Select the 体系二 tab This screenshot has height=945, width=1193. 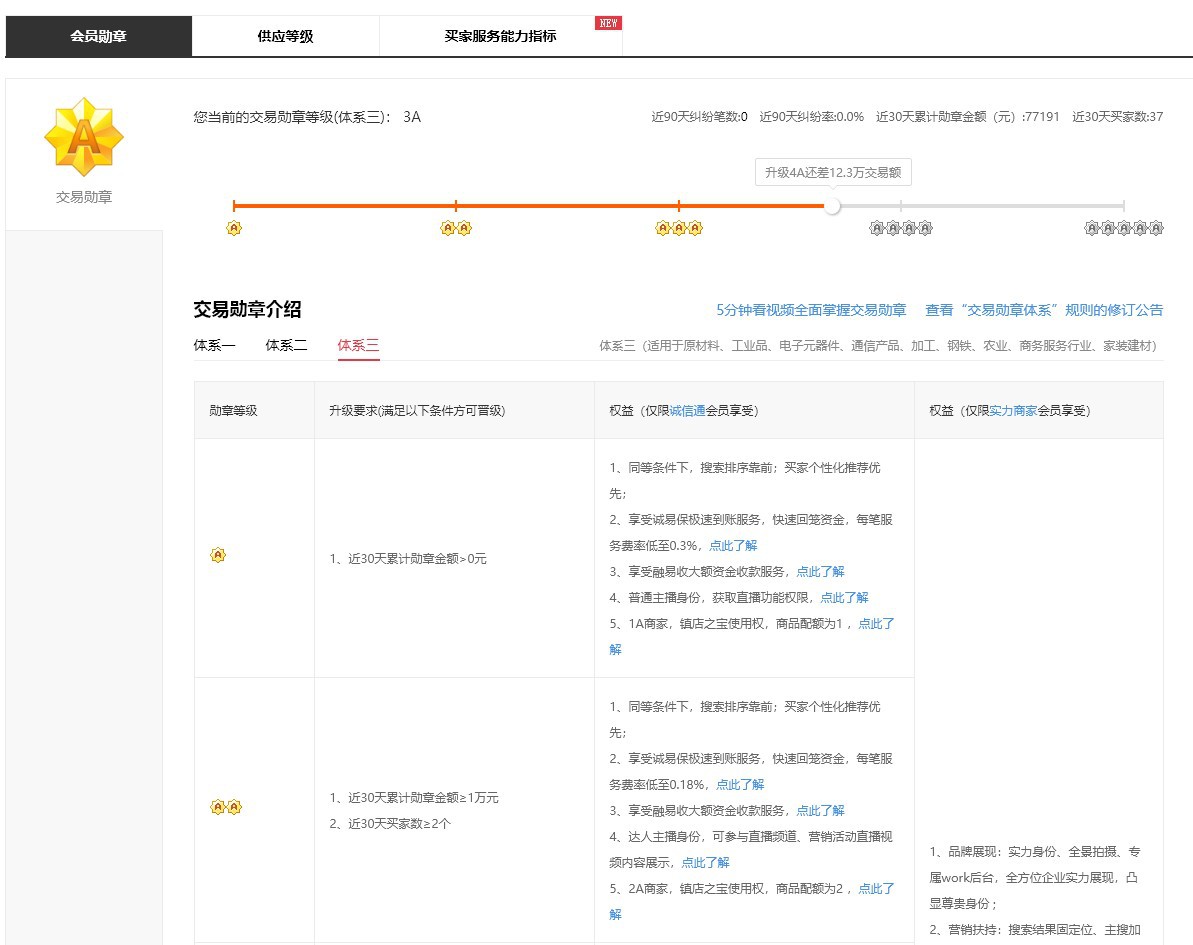tap(286, 345)
